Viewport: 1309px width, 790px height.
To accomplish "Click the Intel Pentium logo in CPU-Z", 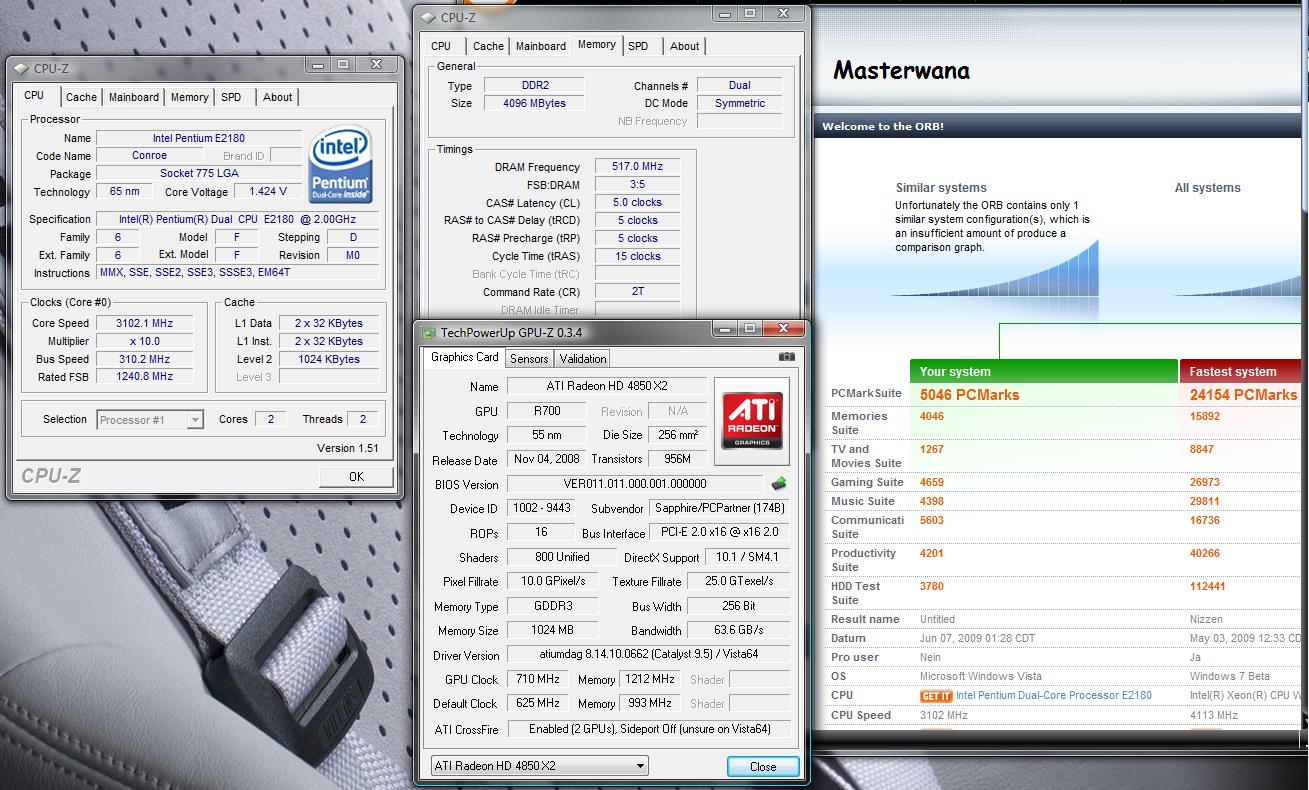I will pyautogui.click(x=341, y=164).
